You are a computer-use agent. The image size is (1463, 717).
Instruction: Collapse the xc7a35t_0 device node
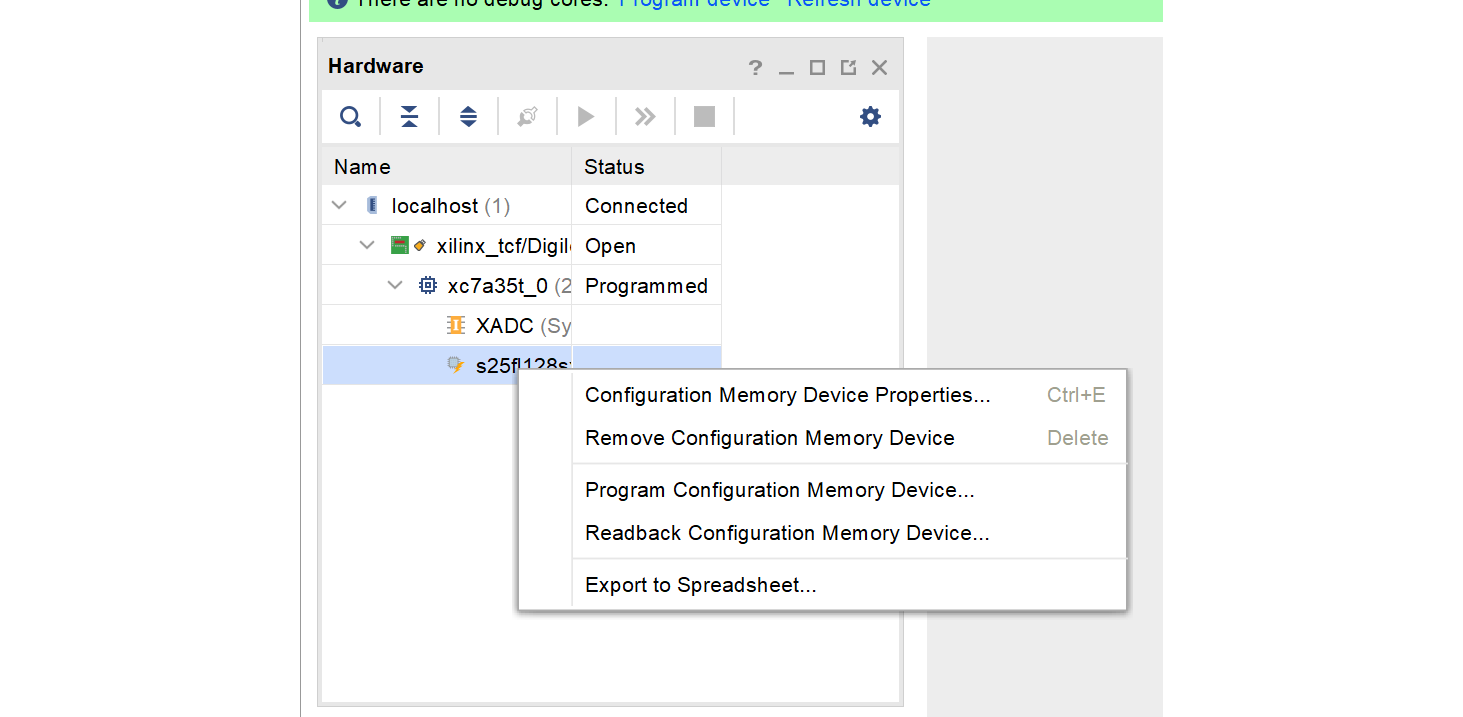pyautogui.click(x=395, y=286)
